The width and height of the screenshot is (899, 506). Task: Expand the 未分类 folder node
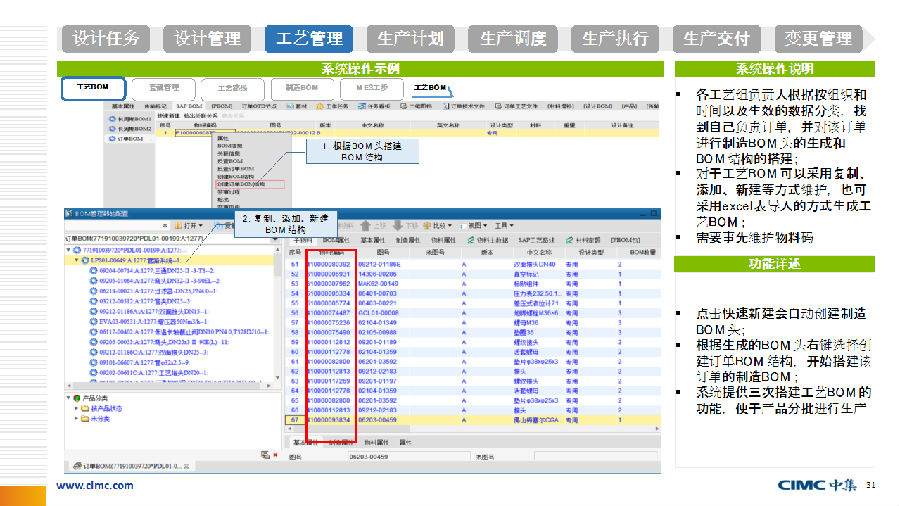pos(77,420)
